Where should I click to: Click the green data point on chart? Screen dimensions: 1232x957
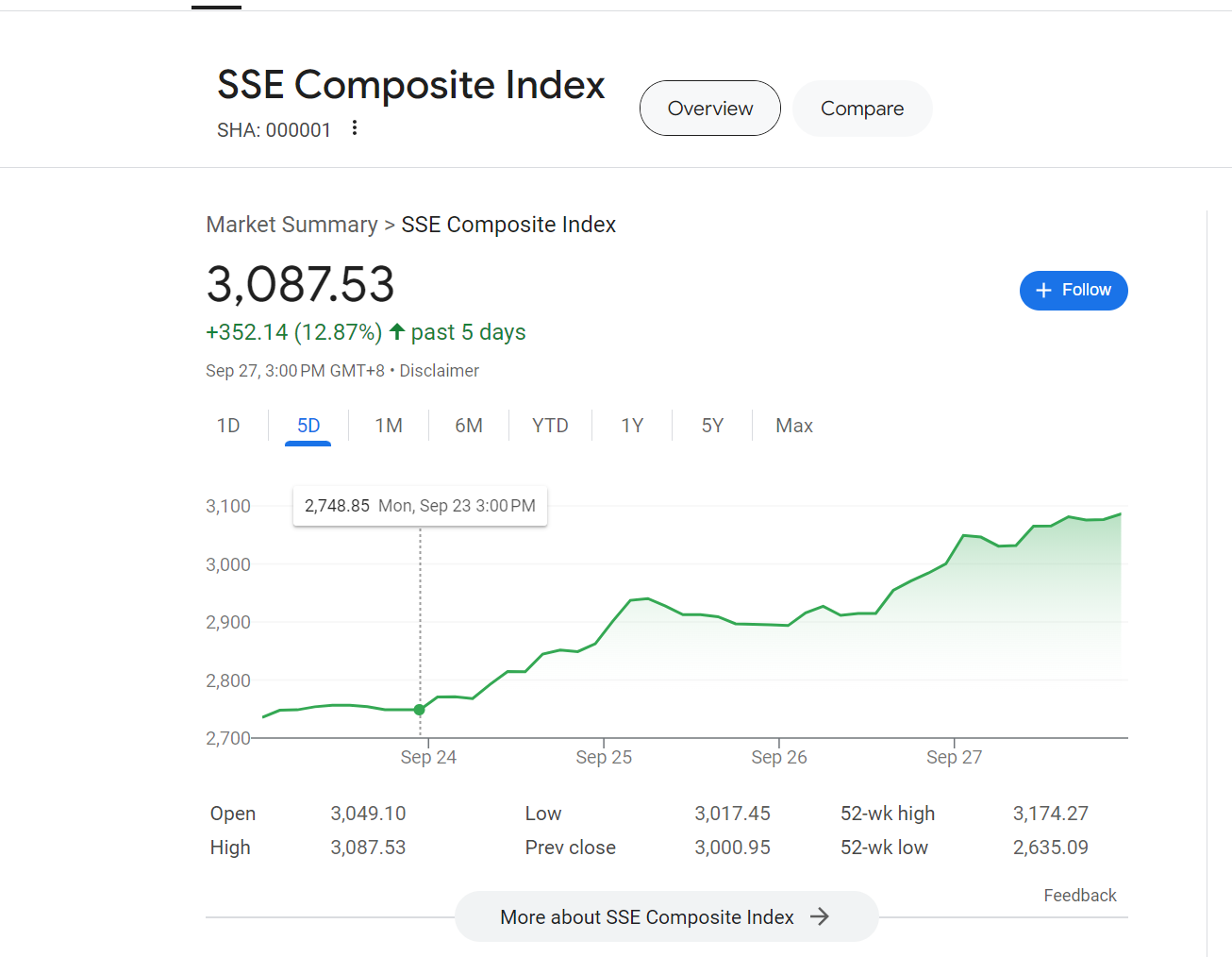pos(420,710)
